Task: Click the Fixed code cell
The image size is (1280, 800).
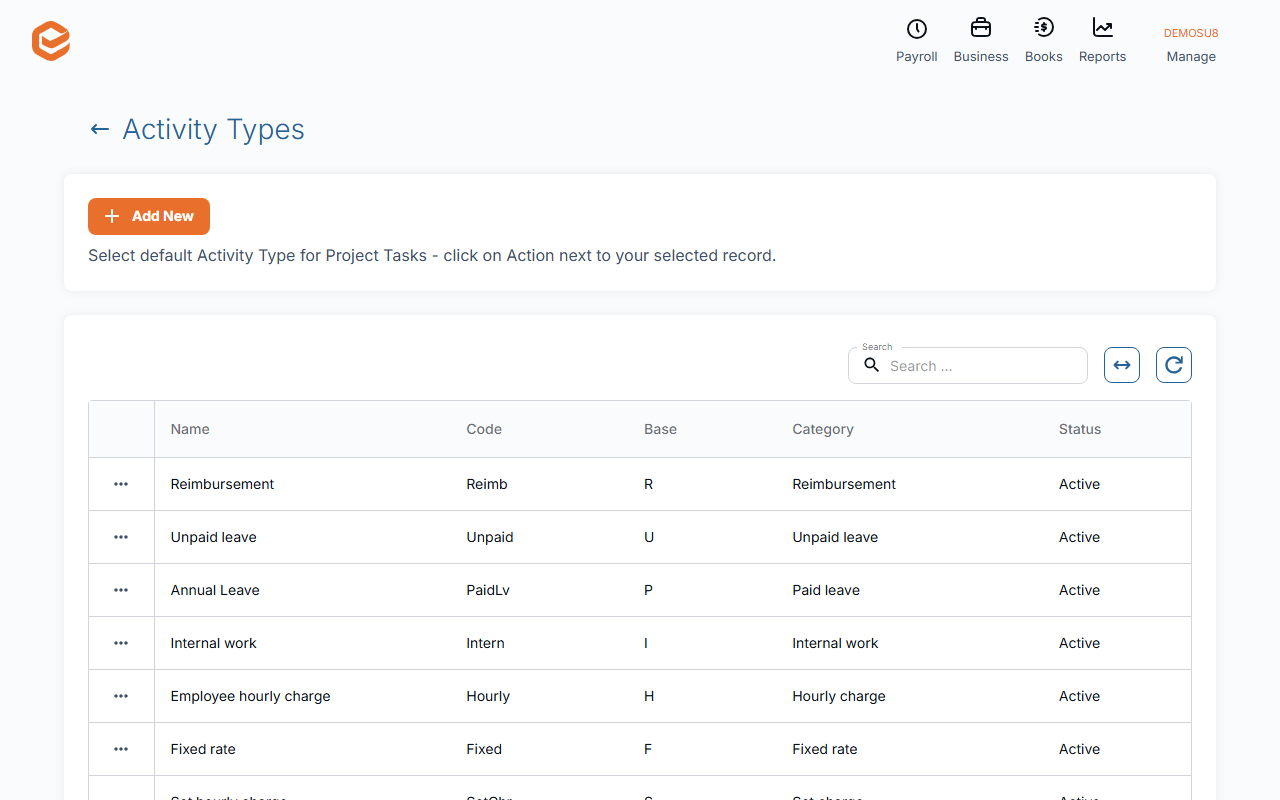Action: (484, 749)
